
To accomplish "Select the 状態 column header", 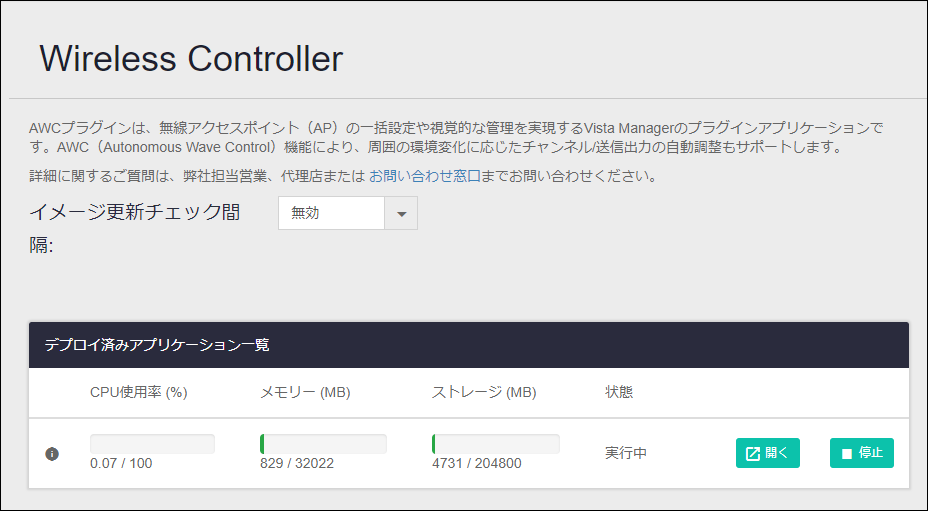I will [x=618, y=392].
